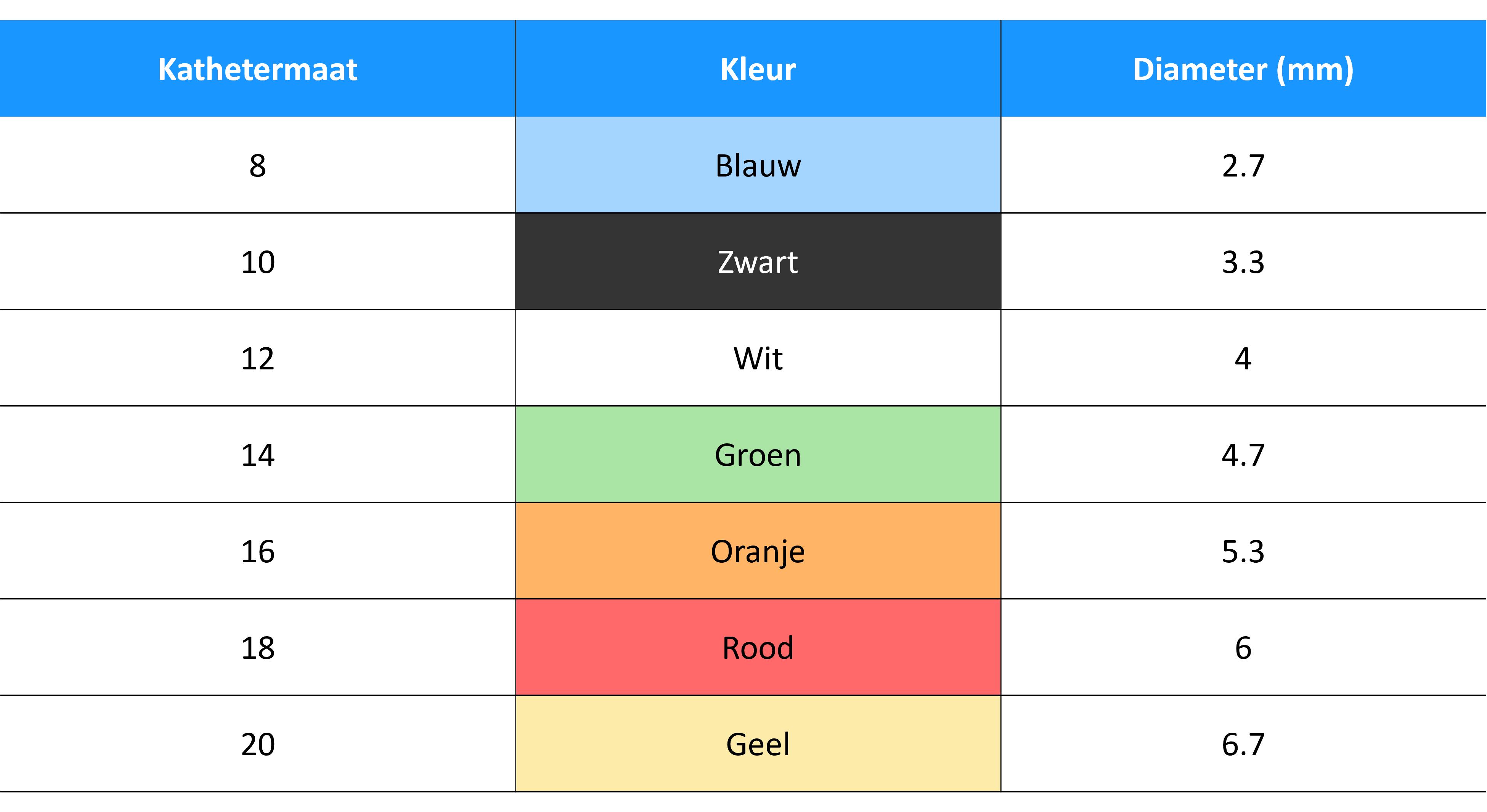Click the 2.7 diameter value
1487x812 pixels.
pos(1243,165)
